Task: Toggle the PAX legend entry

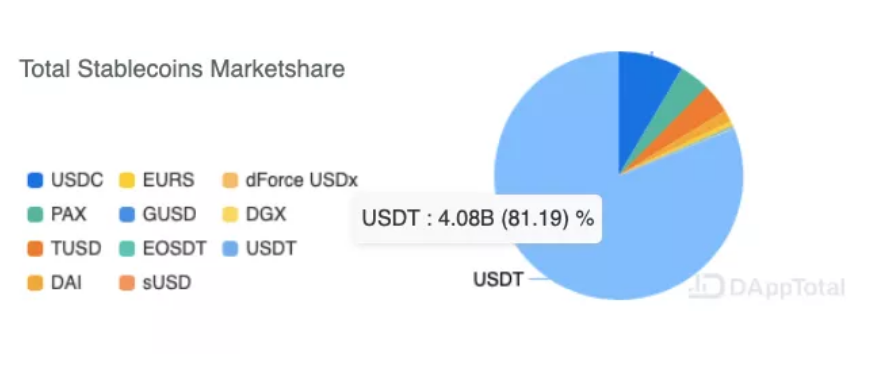Action: (x=57, y=214)
